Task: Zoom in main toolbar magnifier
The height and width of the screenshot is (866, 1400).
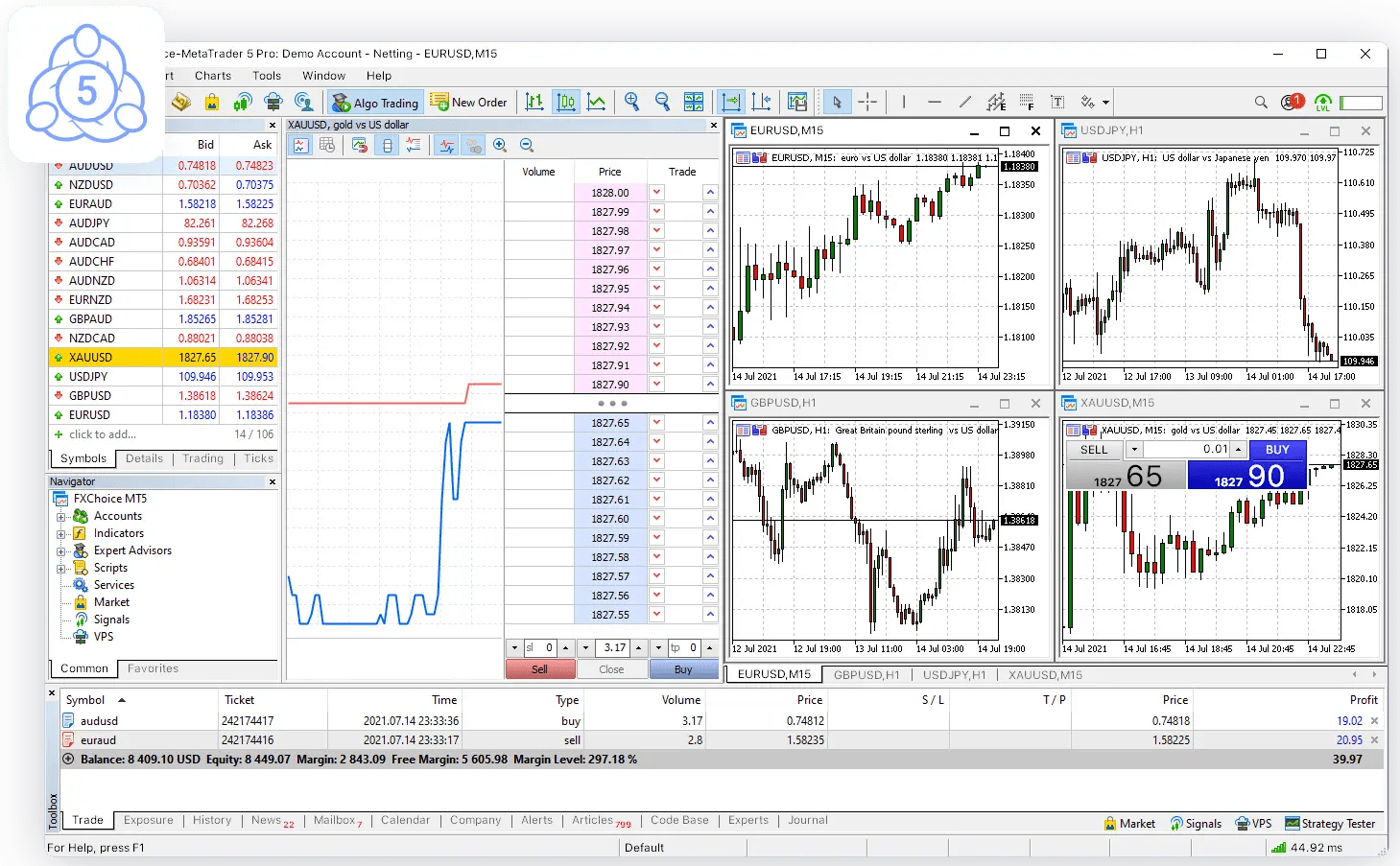Action: pos(632,102)
